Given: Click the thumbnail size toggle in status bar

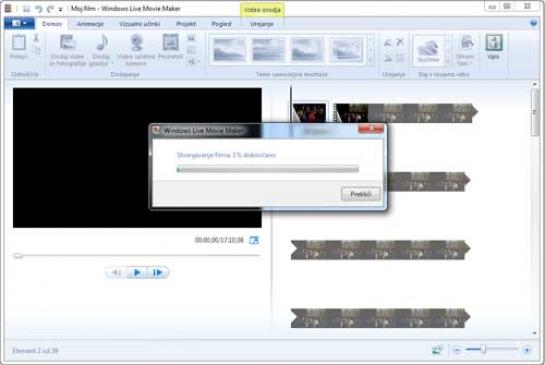Looking at the screenshot, I should pos(438,350).
